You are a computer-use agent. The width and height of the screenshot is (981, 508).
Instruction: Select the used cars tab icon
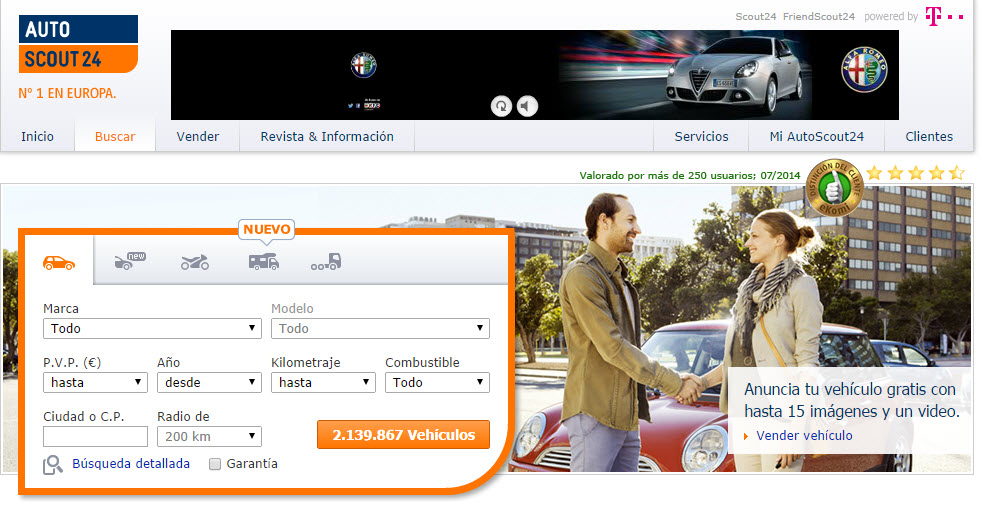pos(59,263)
